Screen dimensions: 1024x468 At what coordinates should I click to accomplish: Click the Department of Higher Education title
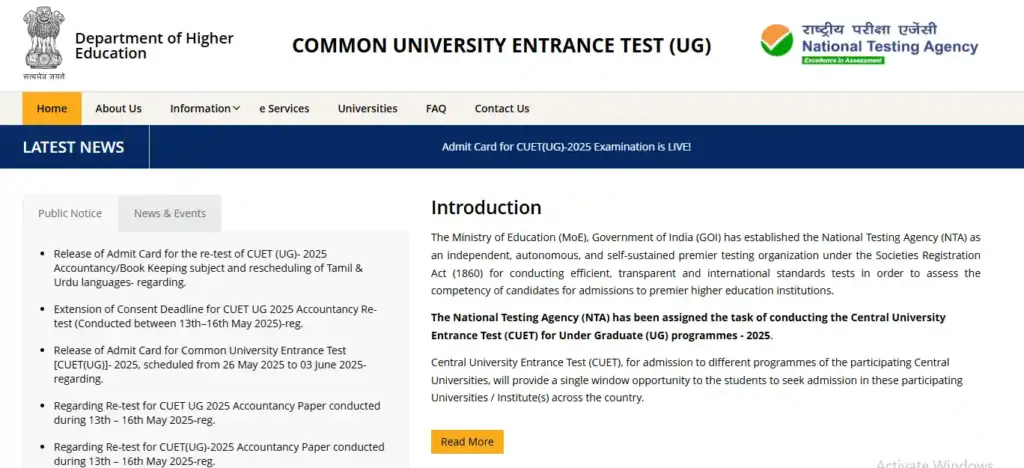[x=154, y=46]
